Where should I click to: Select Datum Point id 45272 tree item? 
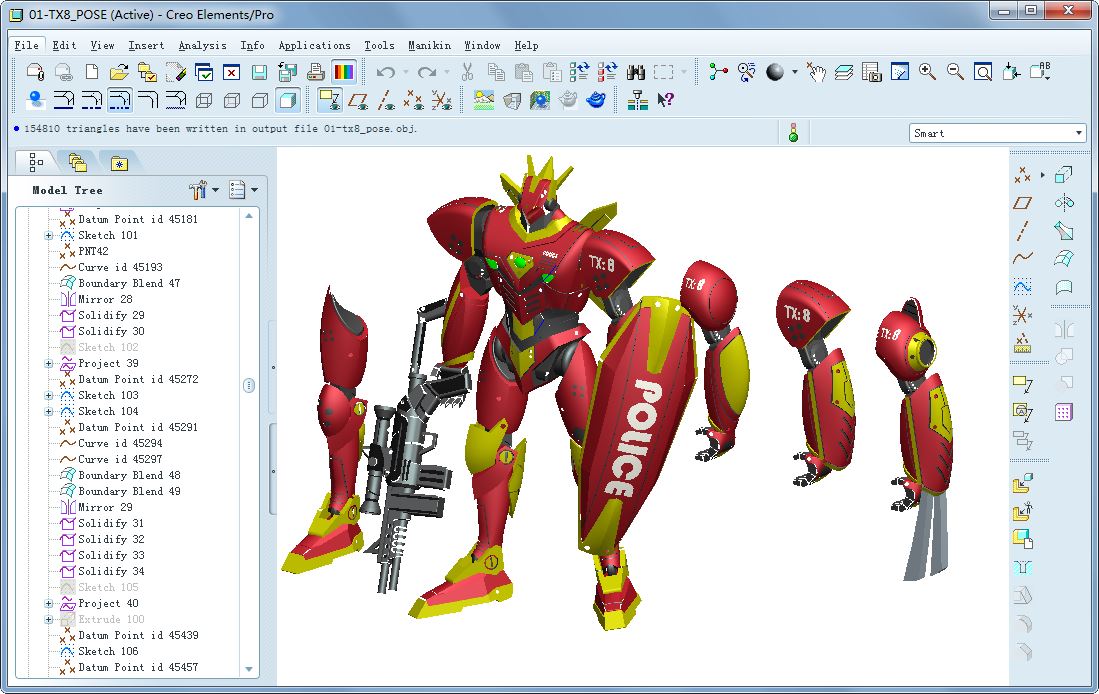point(138,379)
